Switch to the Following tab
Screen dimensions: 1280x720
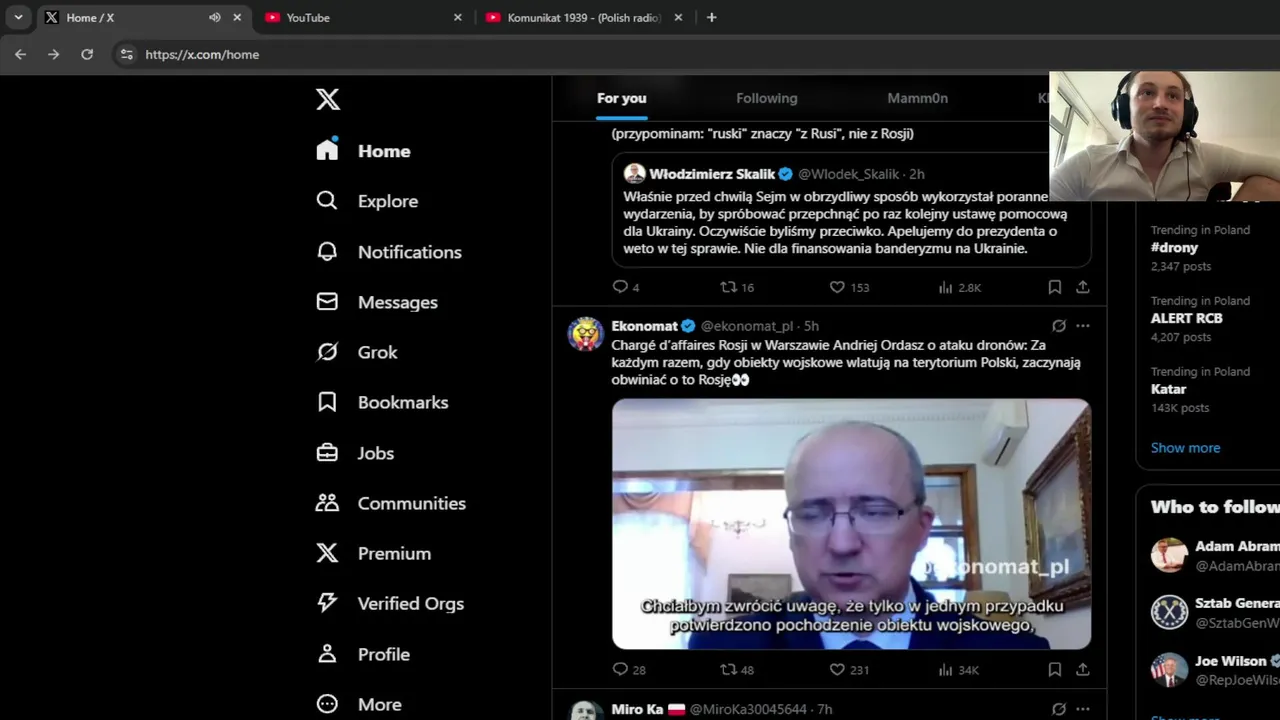[x=767, y=98]
